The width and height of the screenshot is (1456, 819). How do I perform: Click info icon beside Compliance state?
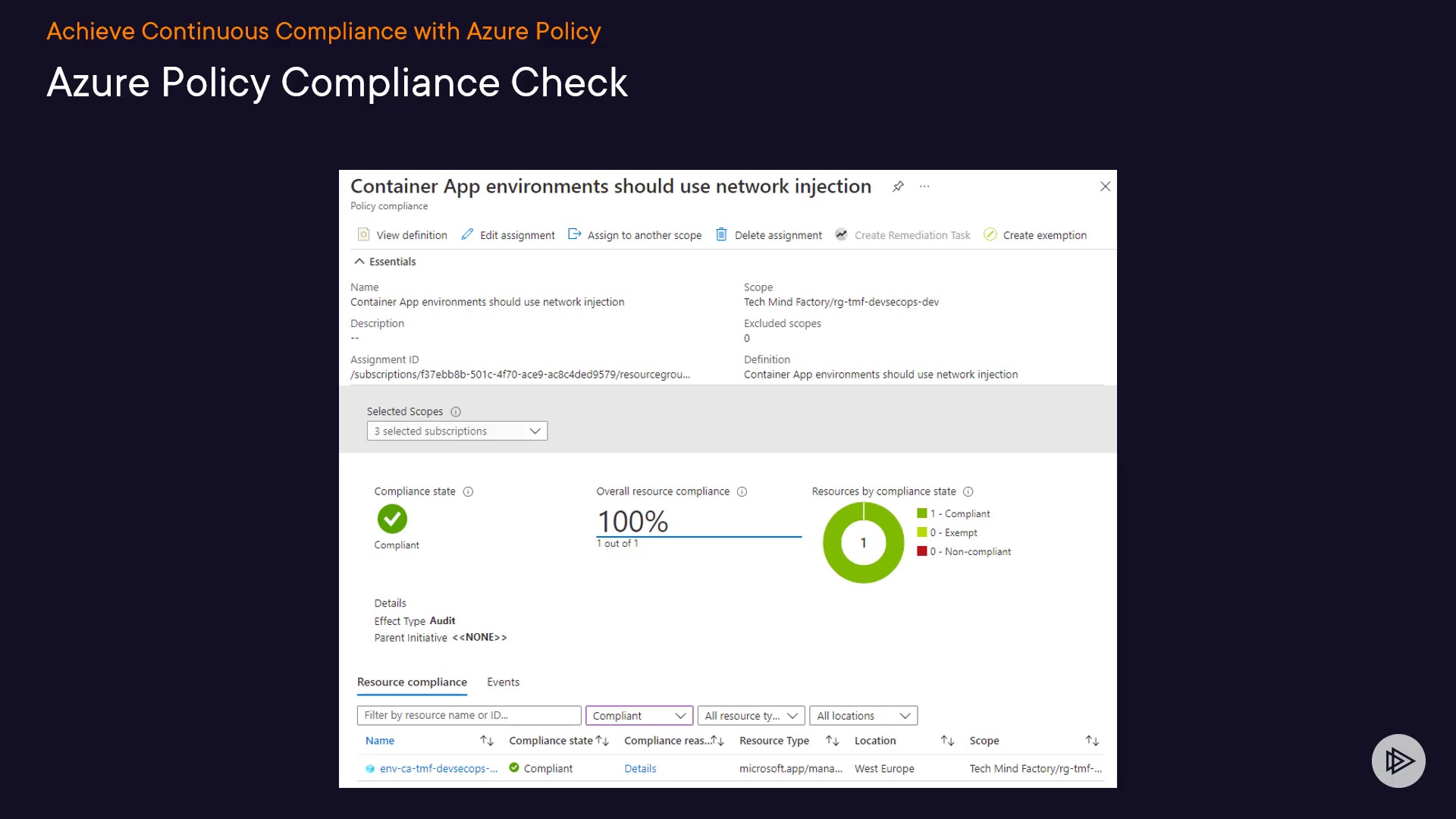468,491
